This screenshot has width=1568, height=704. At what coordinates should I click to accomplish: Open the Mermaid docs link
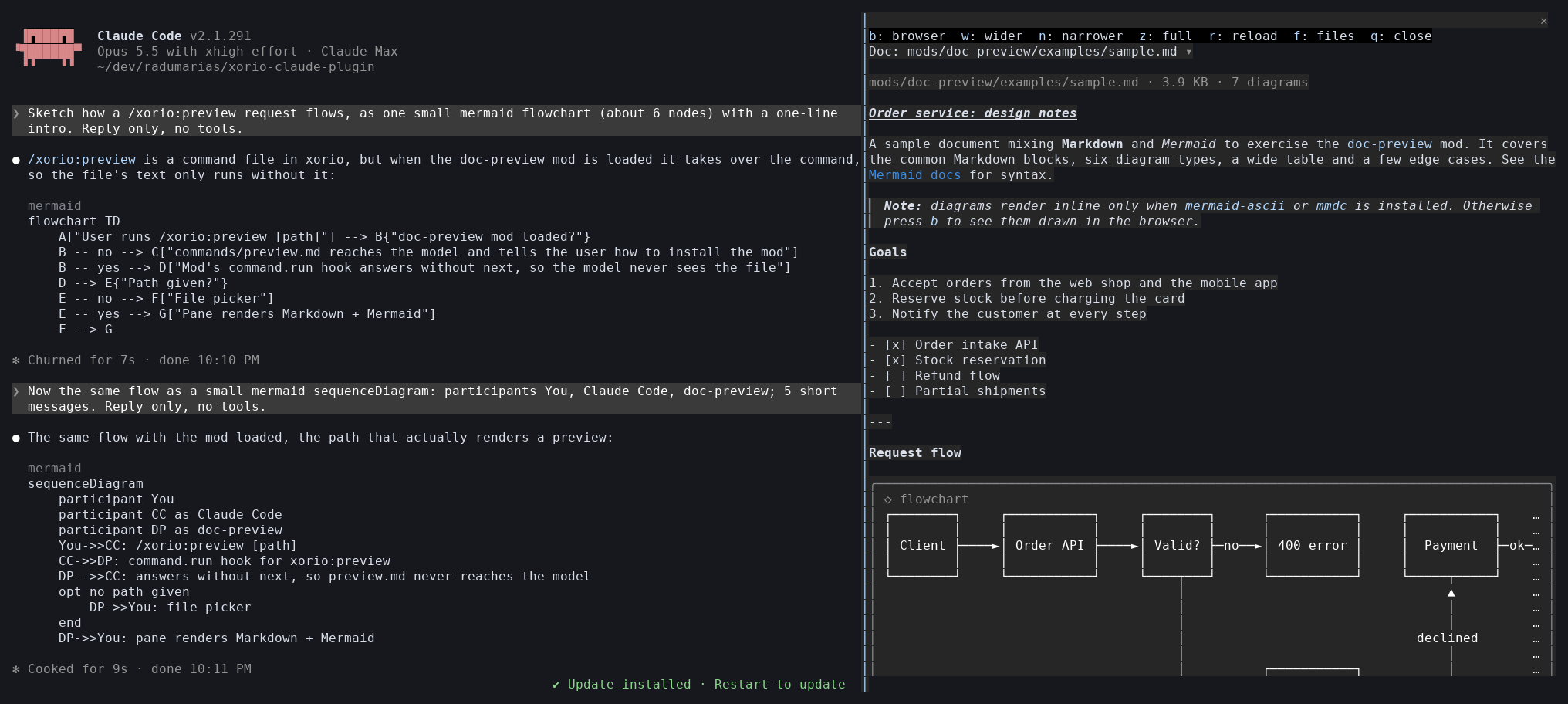click(x=914, y=175)
